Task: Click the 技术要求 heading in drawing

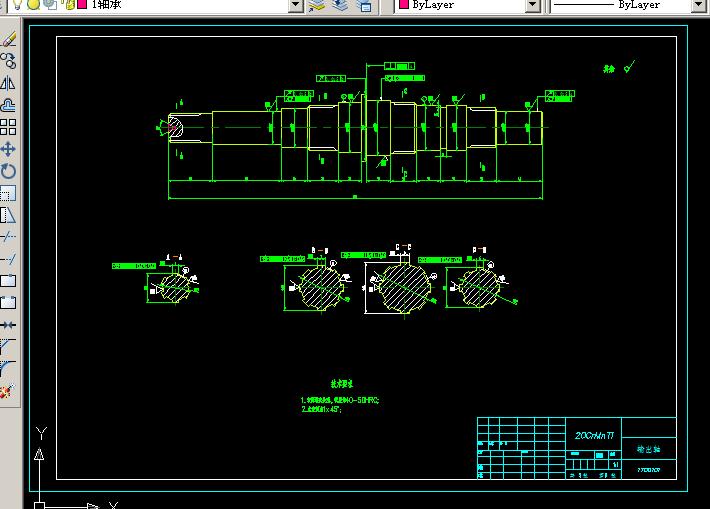Action: (x=342, y=384)
